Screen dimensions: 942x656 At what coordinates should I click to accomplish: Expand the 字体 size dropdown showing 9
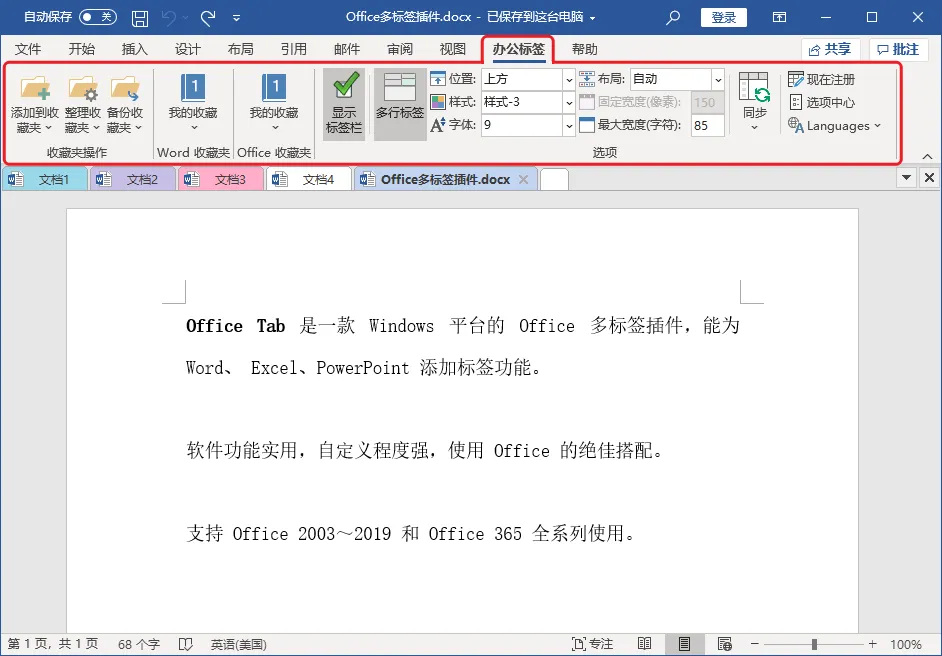pyautogui.click(x=569, y=126)
